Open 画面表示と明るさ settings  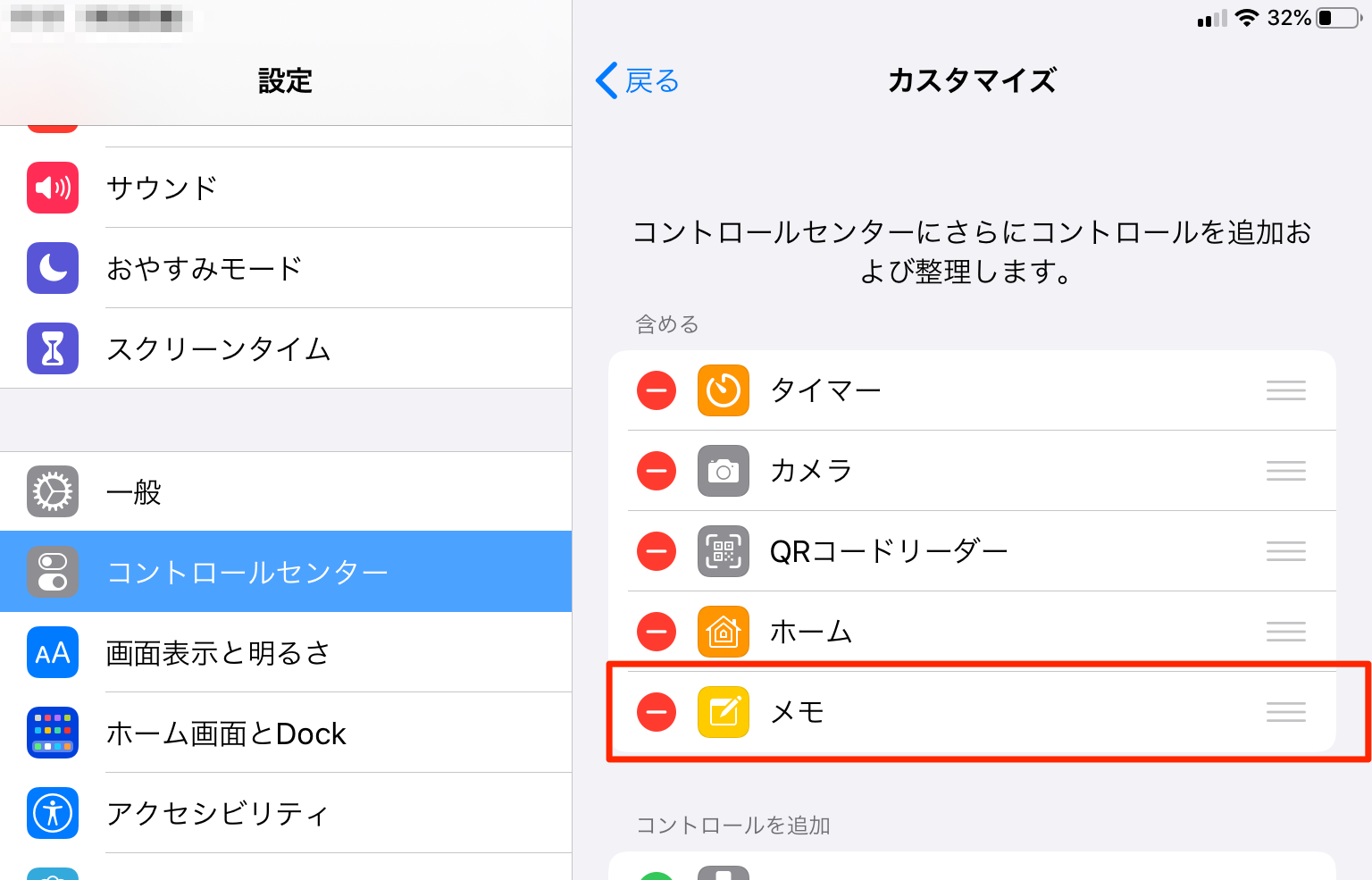pos(286,652)
